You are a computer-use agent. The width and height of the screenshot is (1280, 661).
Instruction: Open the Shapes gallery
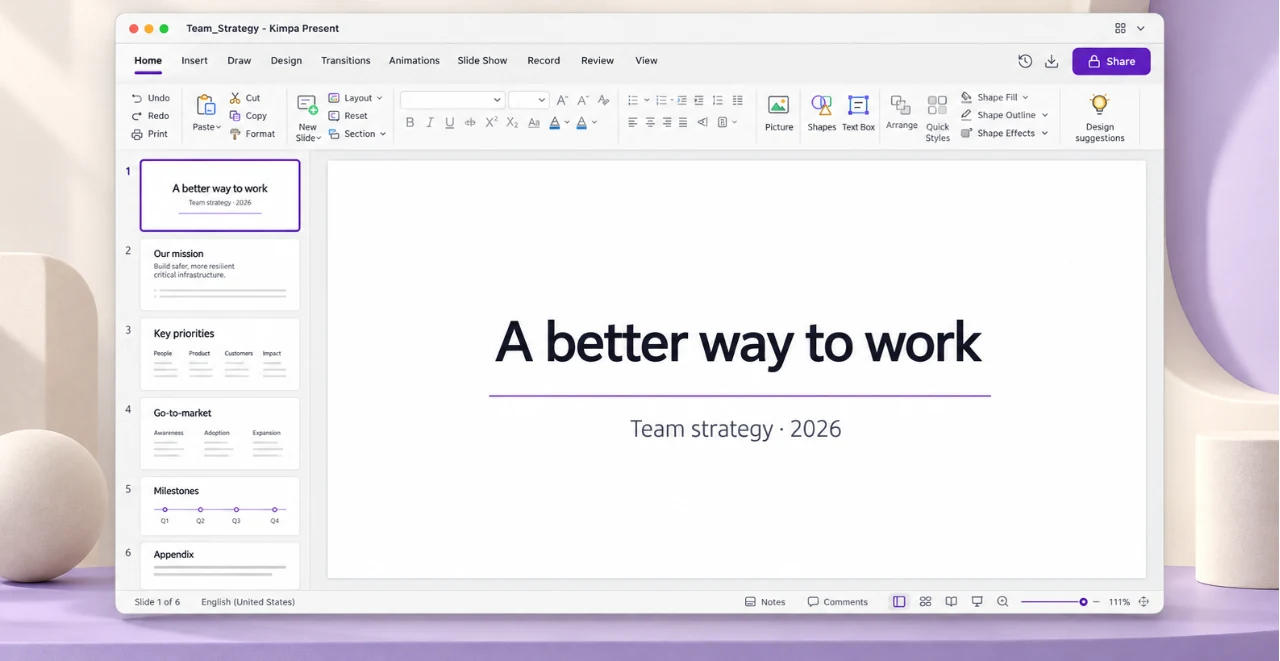point(821,113)
